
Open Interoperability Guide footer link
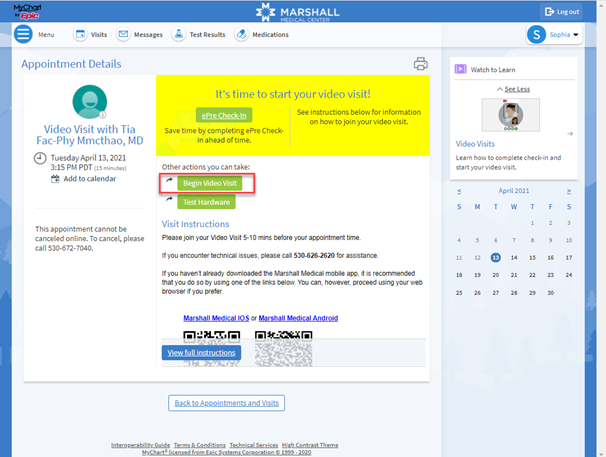pos(140,445)
